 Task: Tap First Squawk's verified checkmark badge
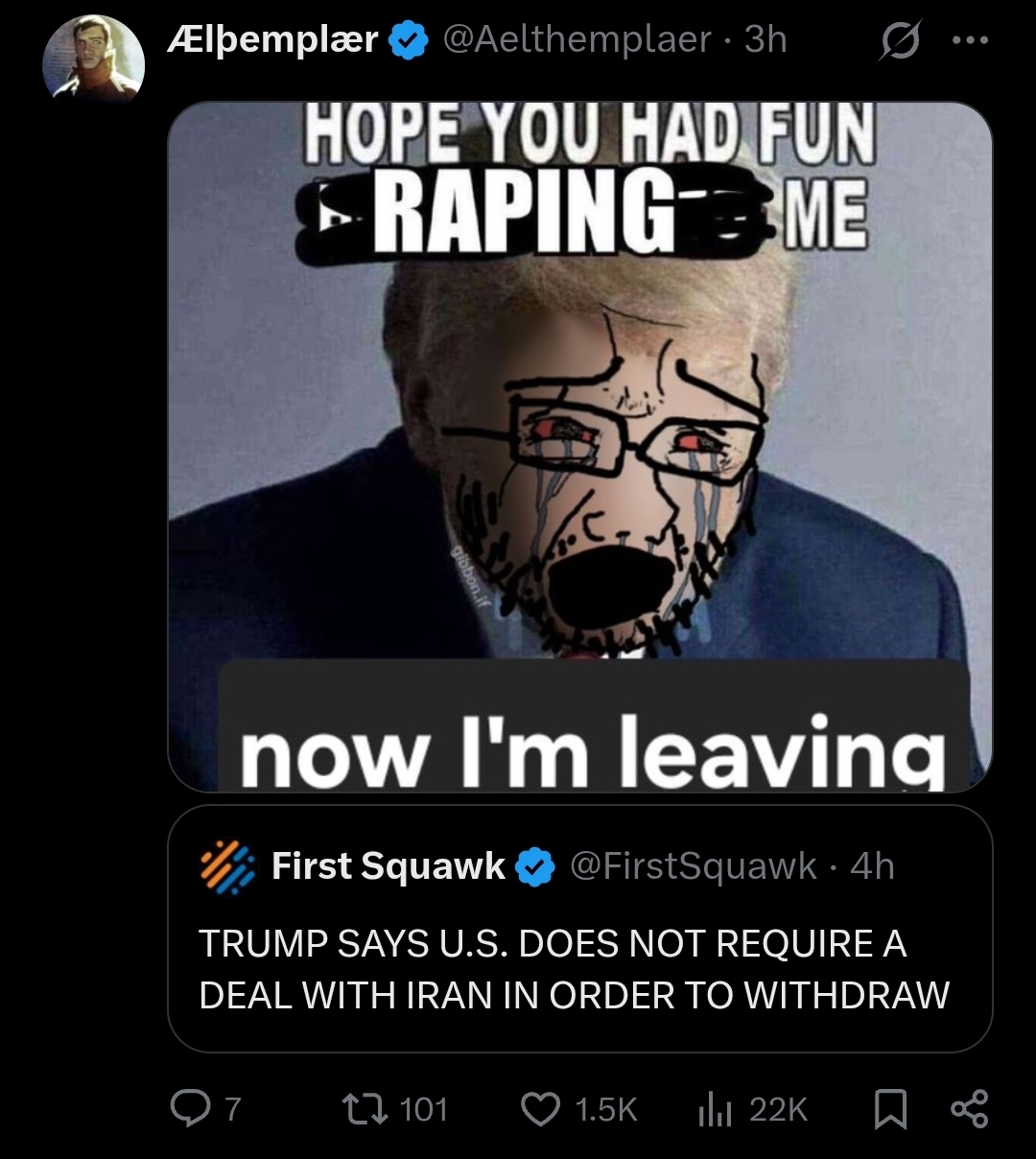[x=535, y=867]
